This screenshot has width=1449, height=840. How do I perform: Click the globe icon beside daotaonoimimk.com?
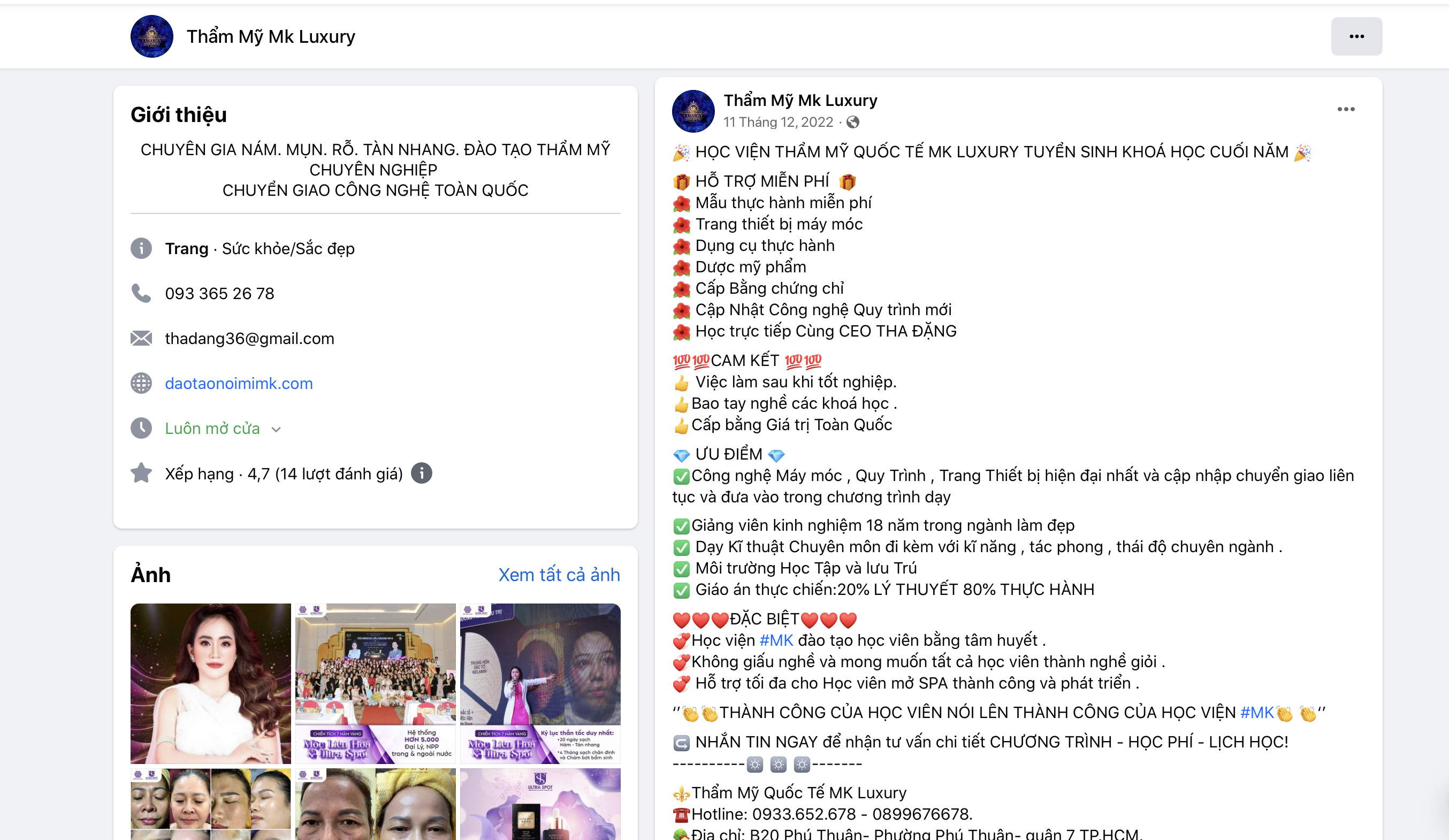tap(141, 383)
